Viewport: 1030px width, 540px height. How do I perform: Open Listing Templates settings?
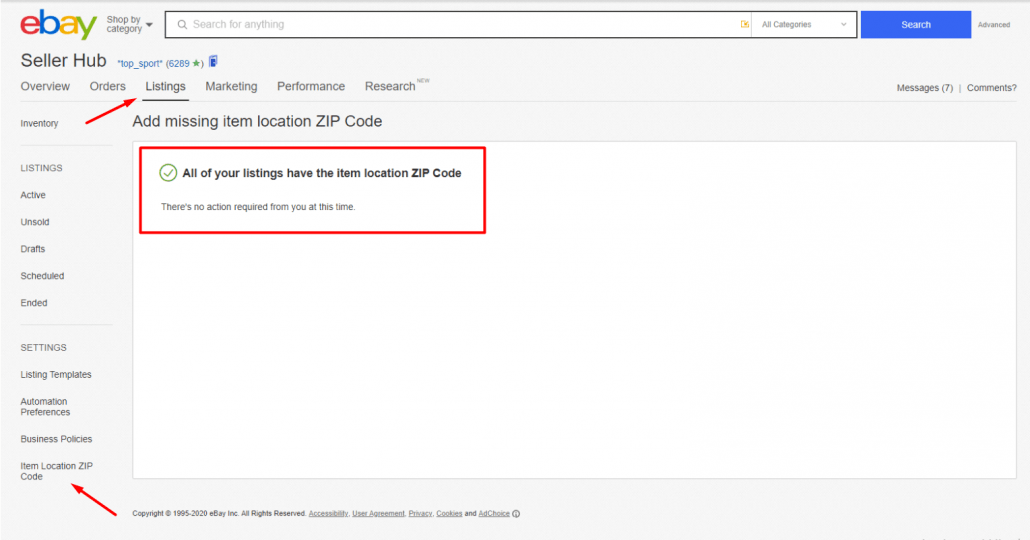pyautogui.click(x=56, y=374)
